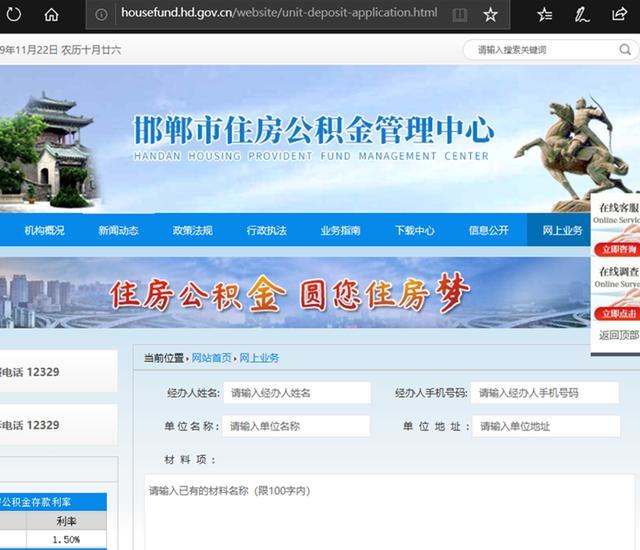
Task: Add page to favorites star icon
Action: [x=490, y=15]
